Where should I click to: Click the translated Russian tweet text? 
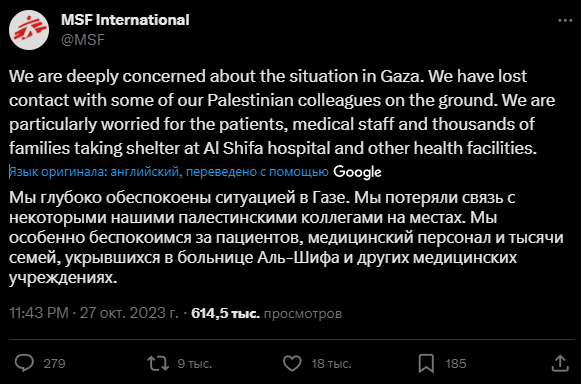pos(286,238)
